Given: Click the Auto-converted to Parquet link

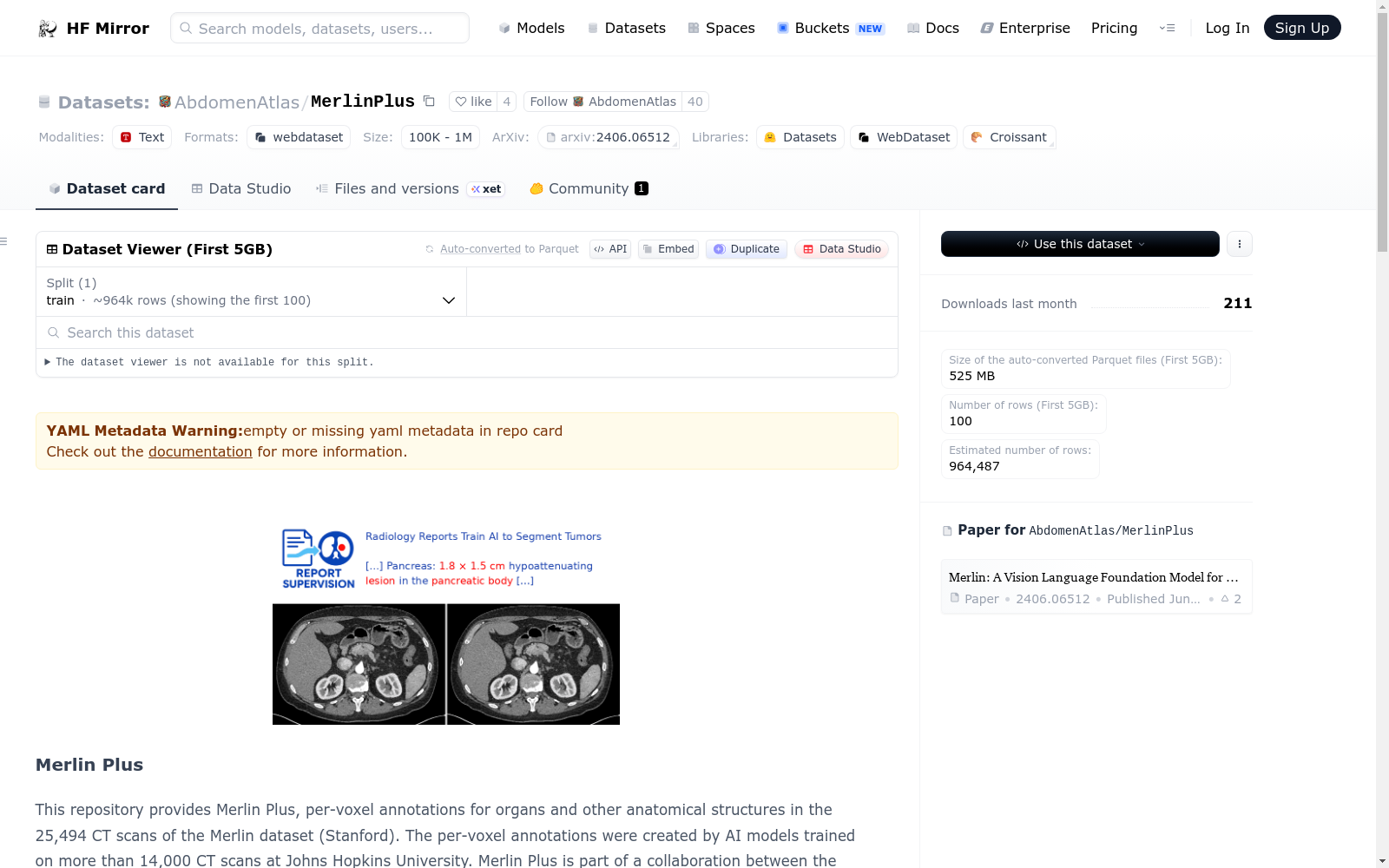Looking at the screenshot, I should tap(480, 249).
